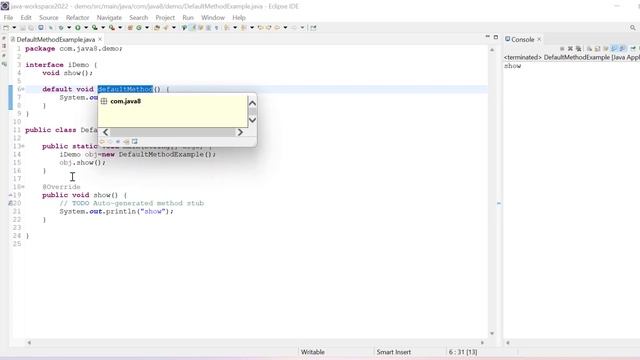Click the External Tools run icon
The image size is (640, 360).
pos(111,28)
